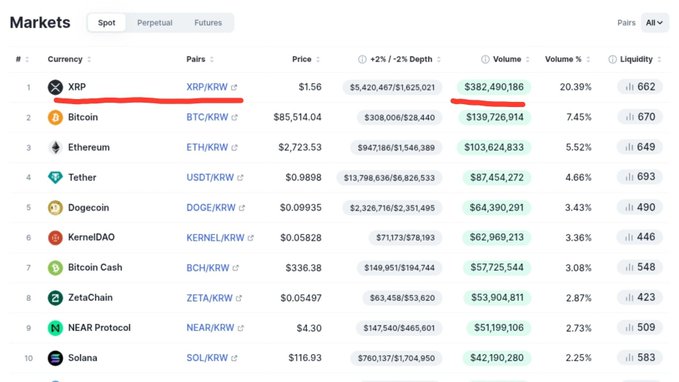Screen dimensions: 679x382
Task: Open the SOL/KRW pair link
Action: (207, 358)
